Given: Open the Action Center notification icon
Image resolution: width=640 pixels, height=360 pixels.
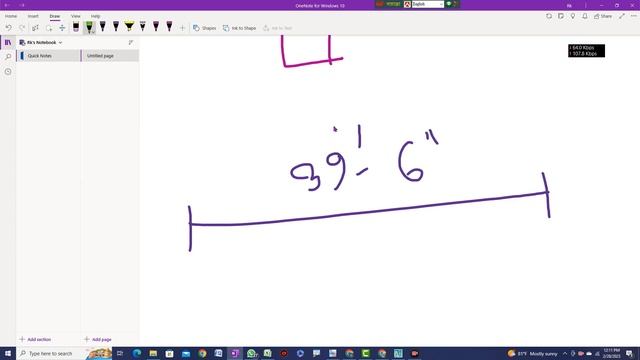Looking at the screenshot, I should pyautogui.click(x=630, y=353).
